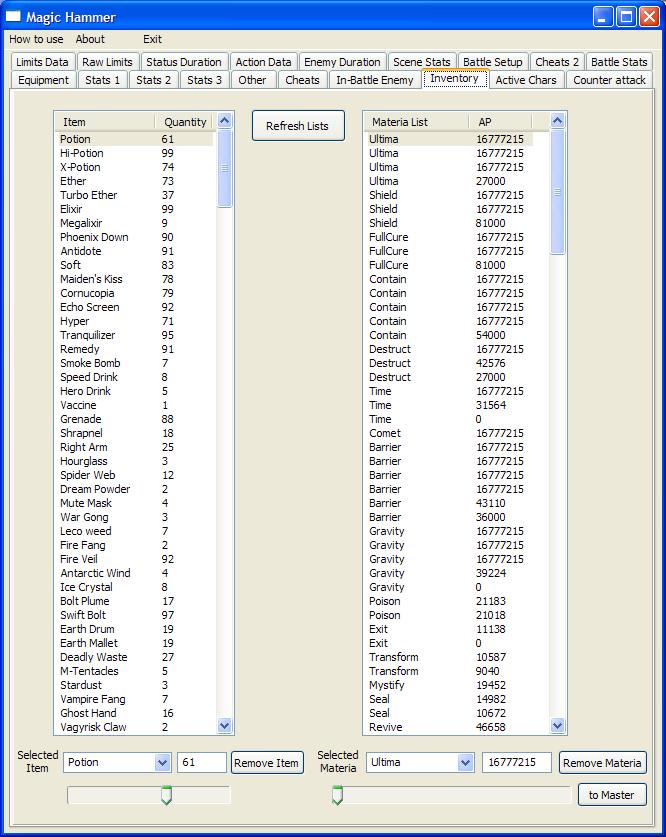Click the item list scroll-up arrow

pos(225,121)
